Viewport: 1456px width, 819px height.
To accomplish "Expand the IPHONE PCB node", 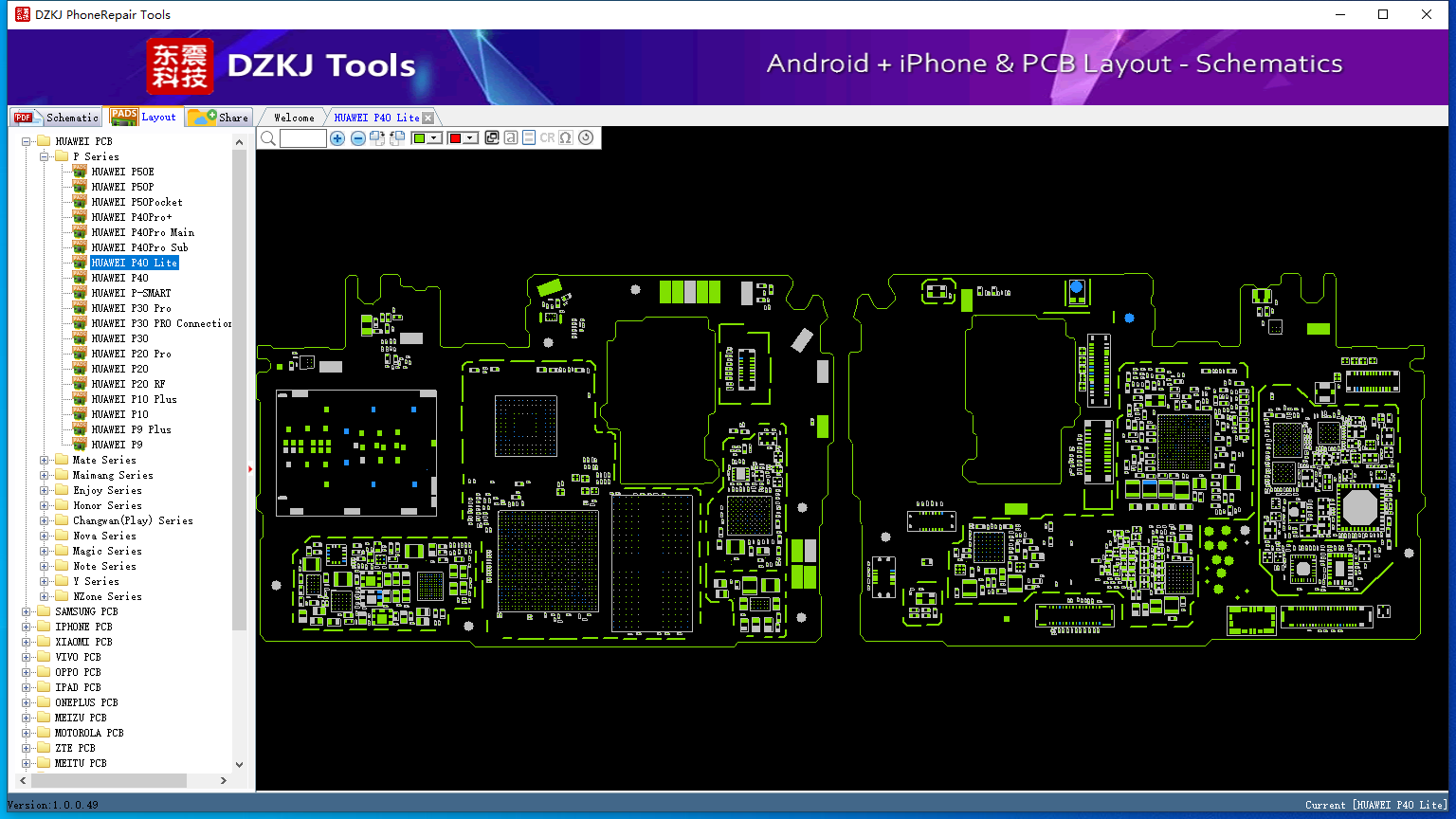I will 27,627.
